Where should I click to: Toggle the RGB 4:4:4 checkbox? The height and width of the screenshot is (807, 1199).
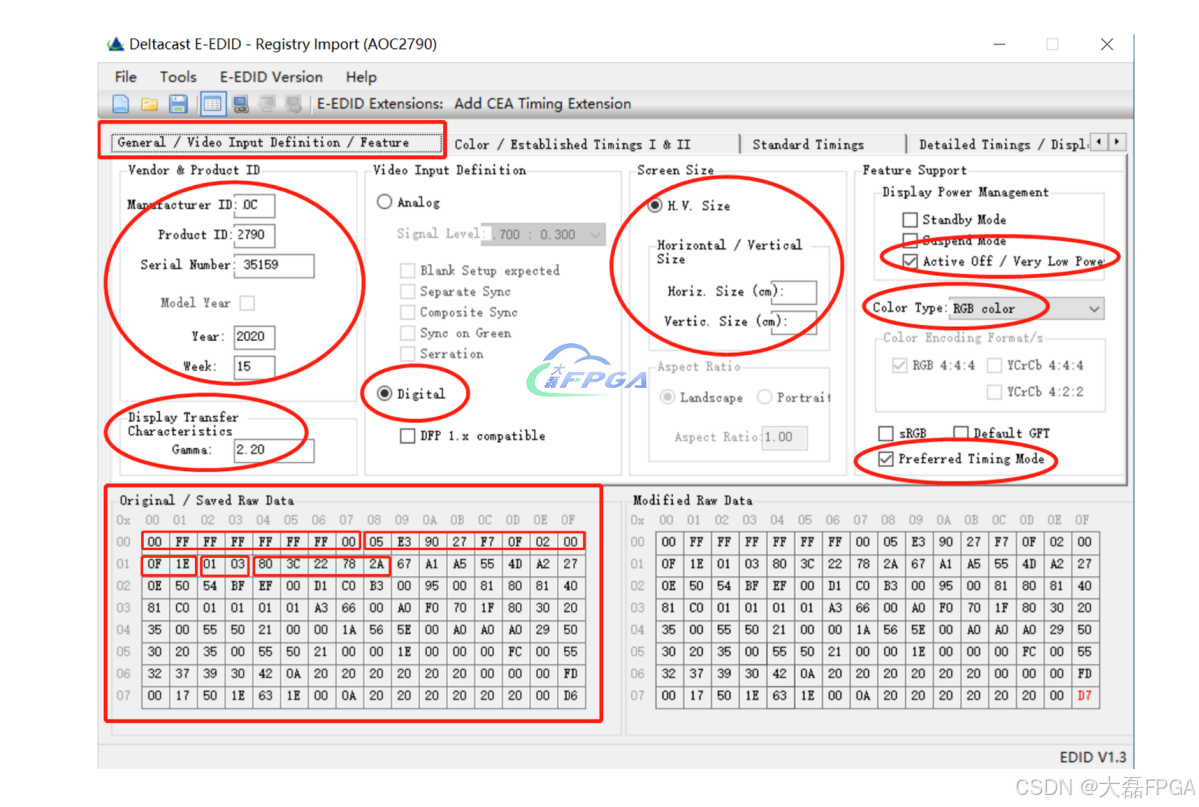point(899,366)
